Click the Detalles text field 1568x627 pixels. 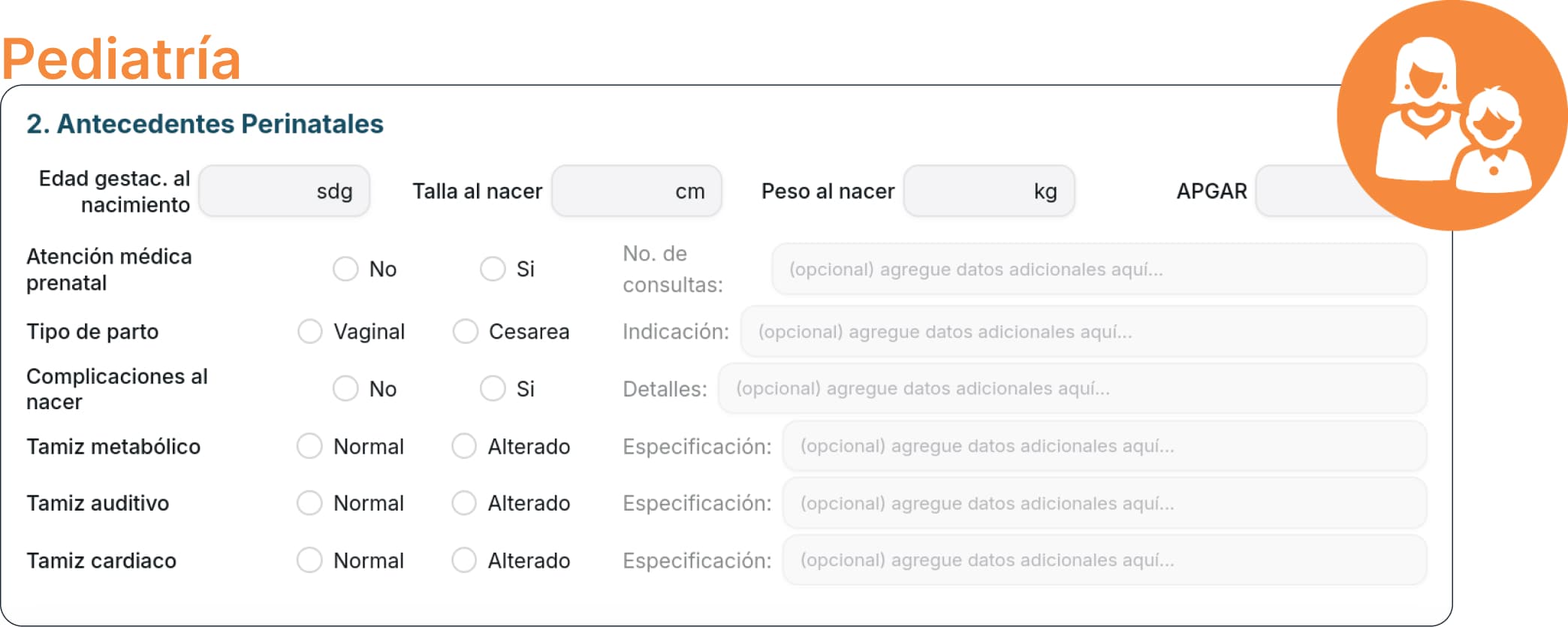tap(1072, 388)
